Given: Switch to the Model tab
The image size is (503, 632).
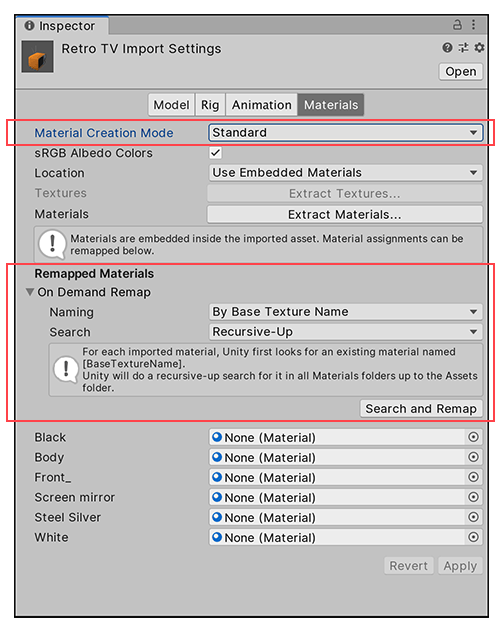Looking at the screenshot, I should point(171,105).
